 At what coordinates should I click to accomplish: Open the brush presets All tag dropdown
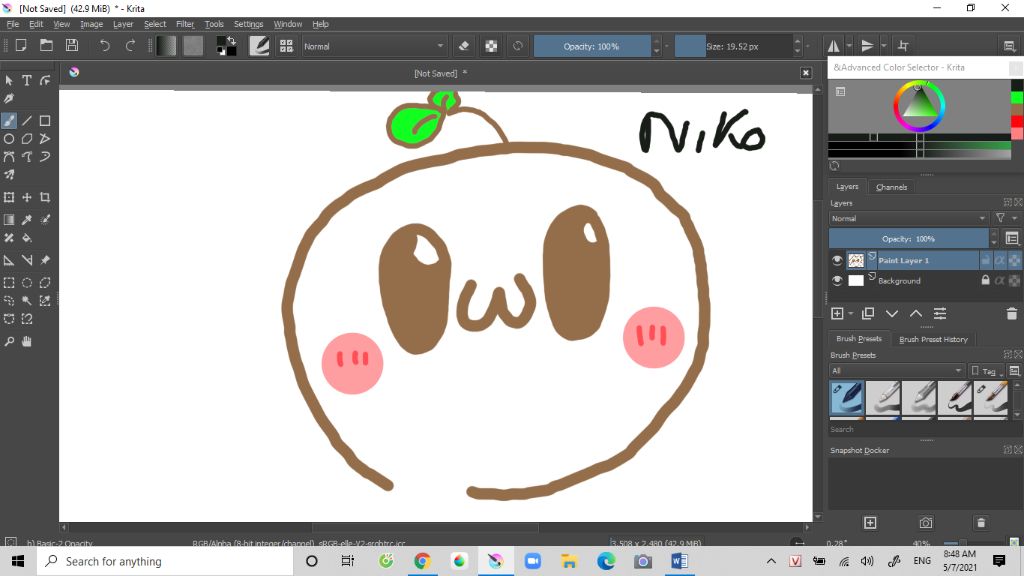click(897, 370)
